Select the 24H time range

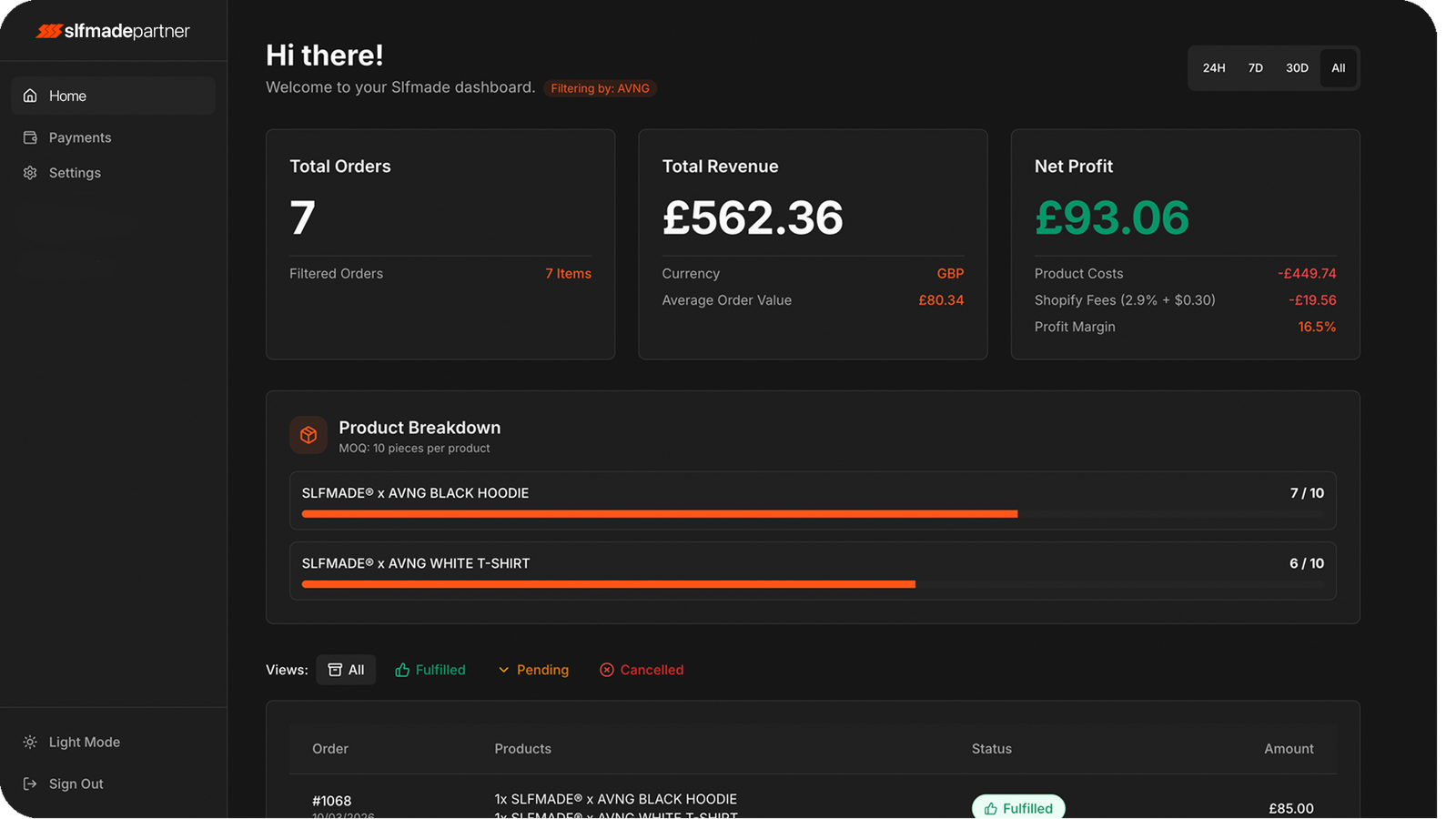pos(1214,68)
